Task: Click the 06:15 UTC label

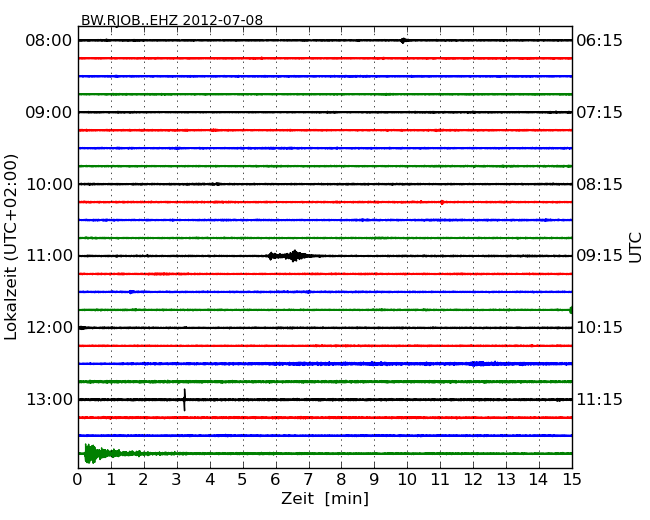Action: 599,41
